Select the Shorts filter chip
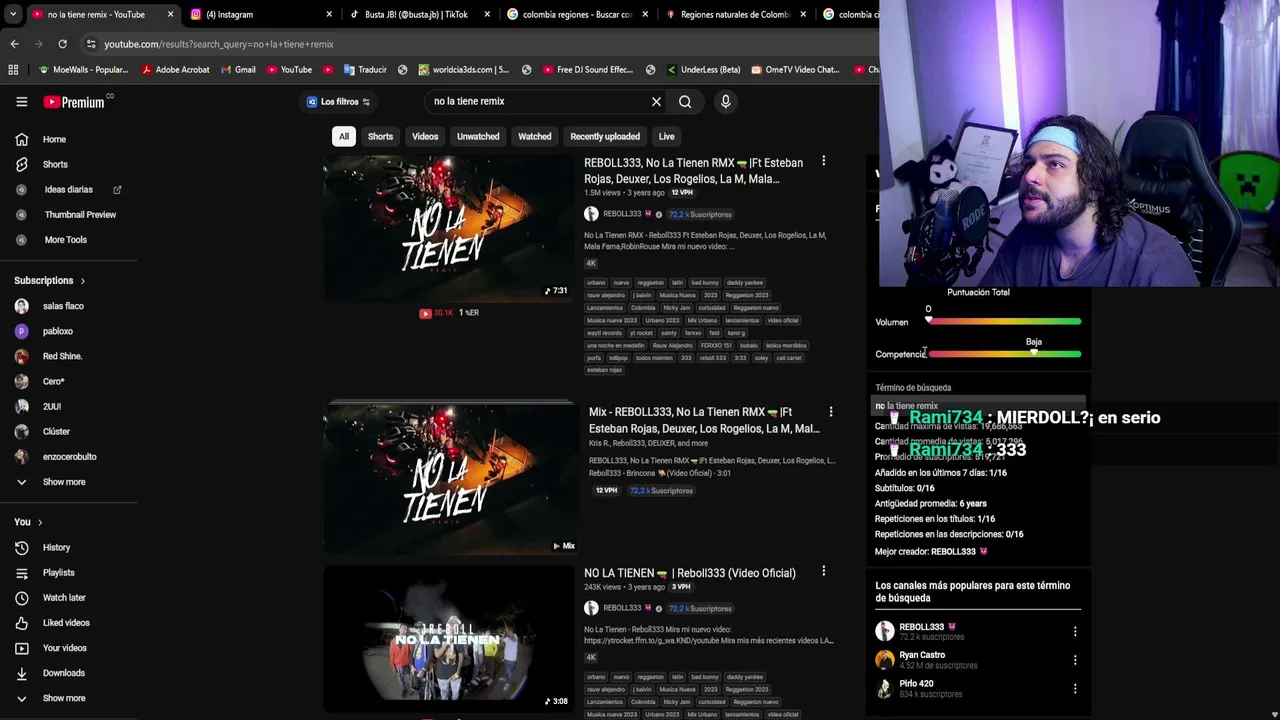Screen dimensions: 1280x720 tap(380, 136)
